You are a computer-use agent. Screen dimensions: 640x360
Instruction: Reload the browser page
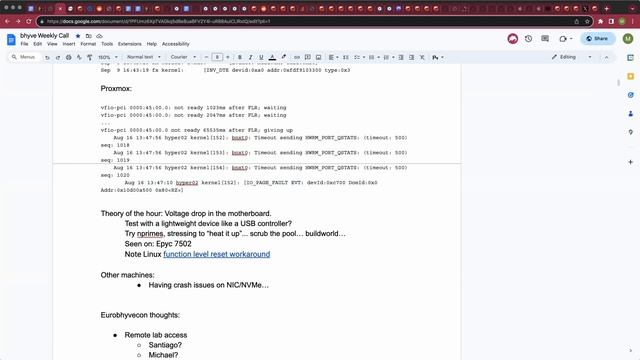(29, 21)
